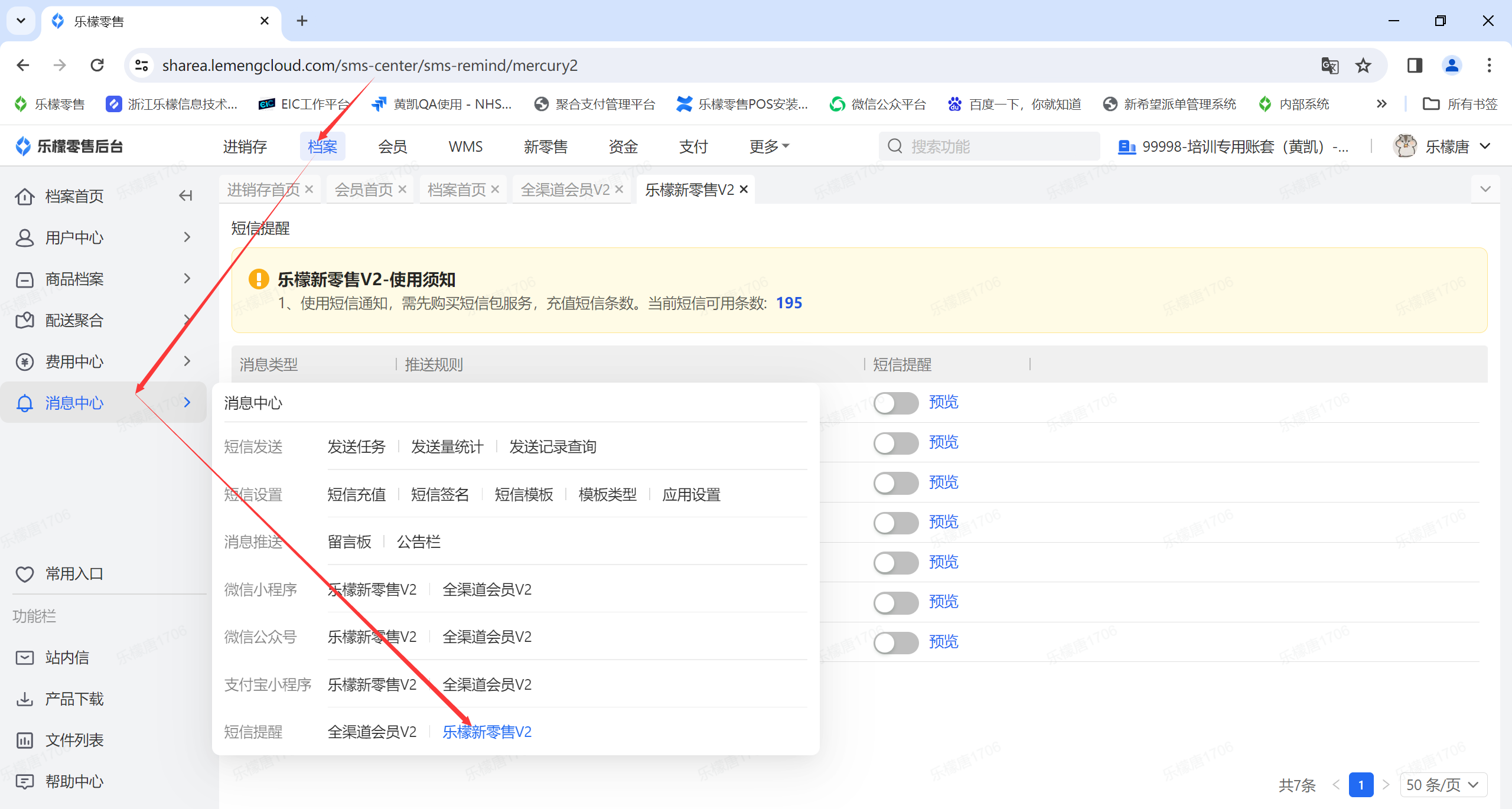
Task: Open the browser side panel
Action: click(x=1415, y=65)
